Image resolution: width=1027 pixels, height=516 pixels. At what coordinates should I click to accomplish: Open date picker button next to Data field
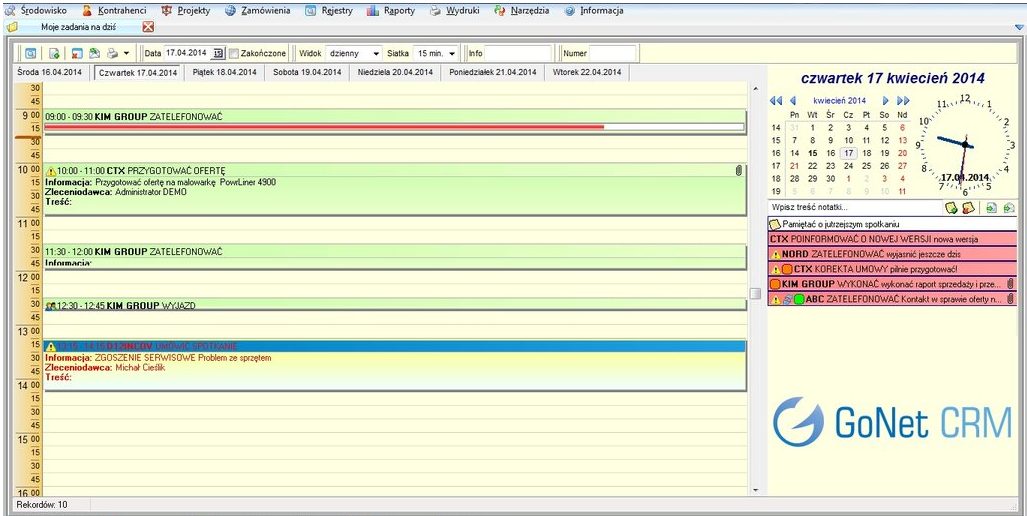point(218,53)
